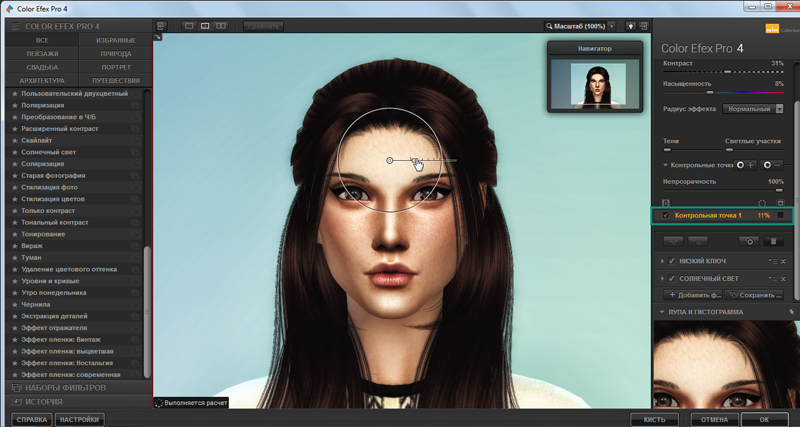This screenshot has height=427, width=800.
Task: Open the COLOR EFEX PRO 4 header menu
Action: (16, 26)
